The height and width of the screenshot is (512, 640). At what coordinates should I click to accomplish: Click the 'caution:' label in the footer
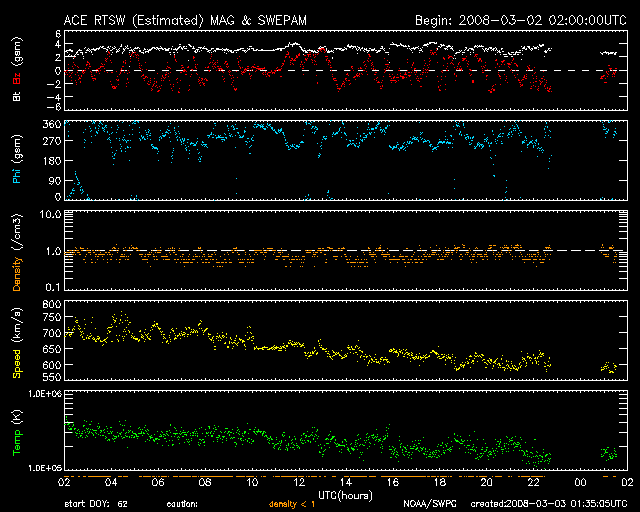coord(183,505)
